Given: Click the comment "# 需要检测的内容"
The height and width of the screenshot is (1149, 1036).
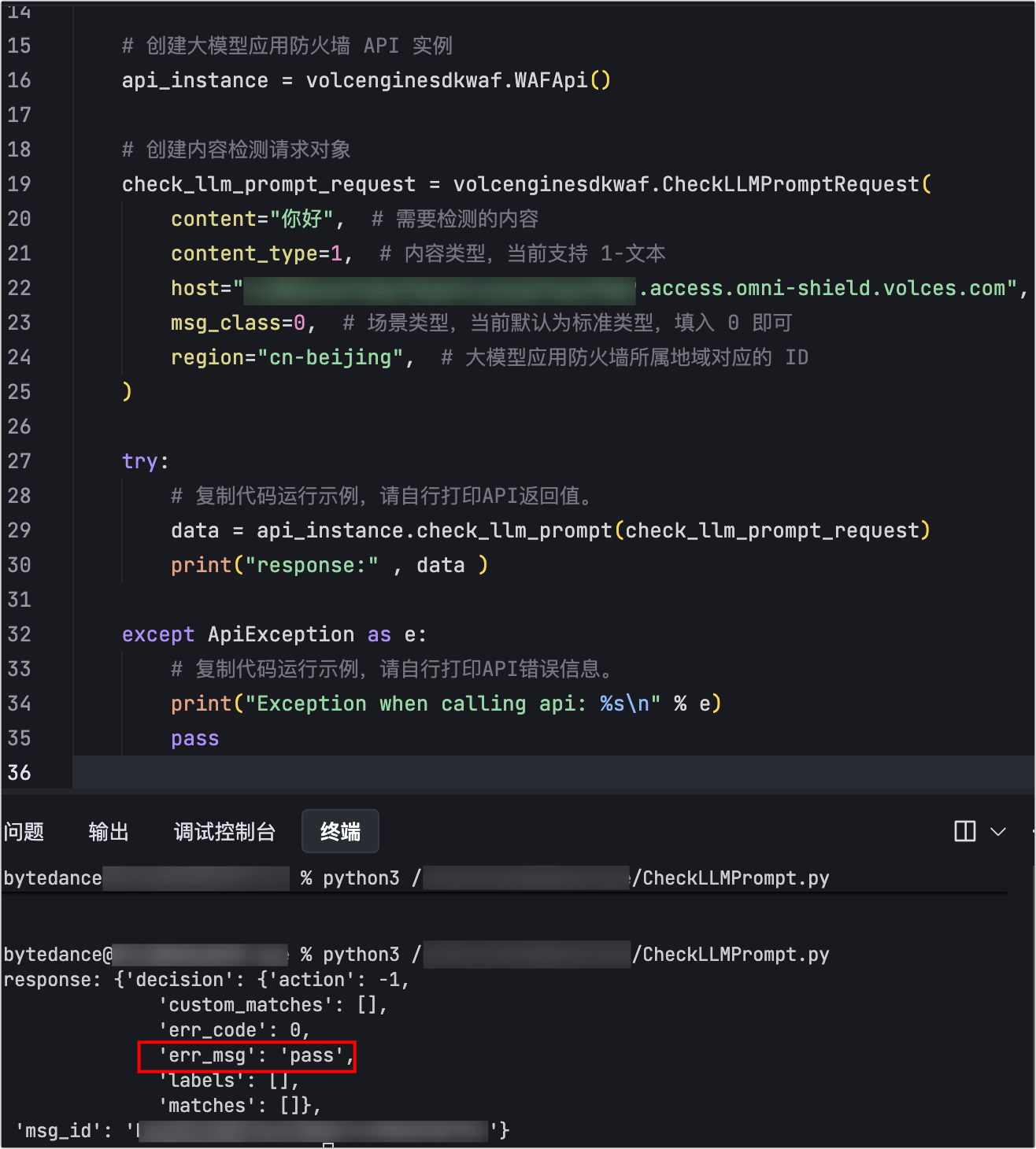Looking at the screenshot, I should 455,219.
